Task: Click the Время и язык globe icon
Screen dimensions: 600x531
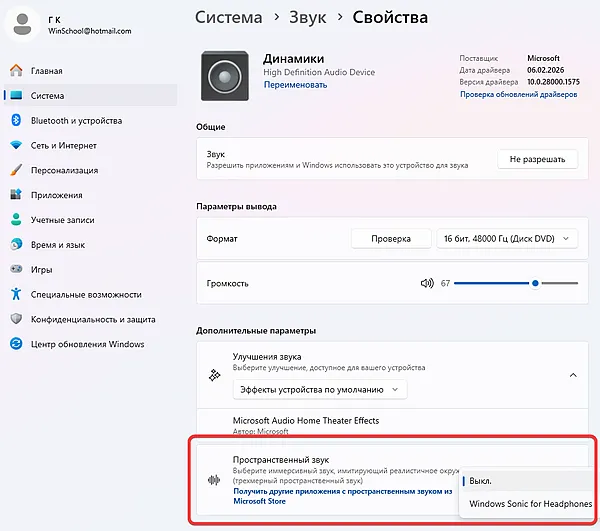Action: pos(16,244)
